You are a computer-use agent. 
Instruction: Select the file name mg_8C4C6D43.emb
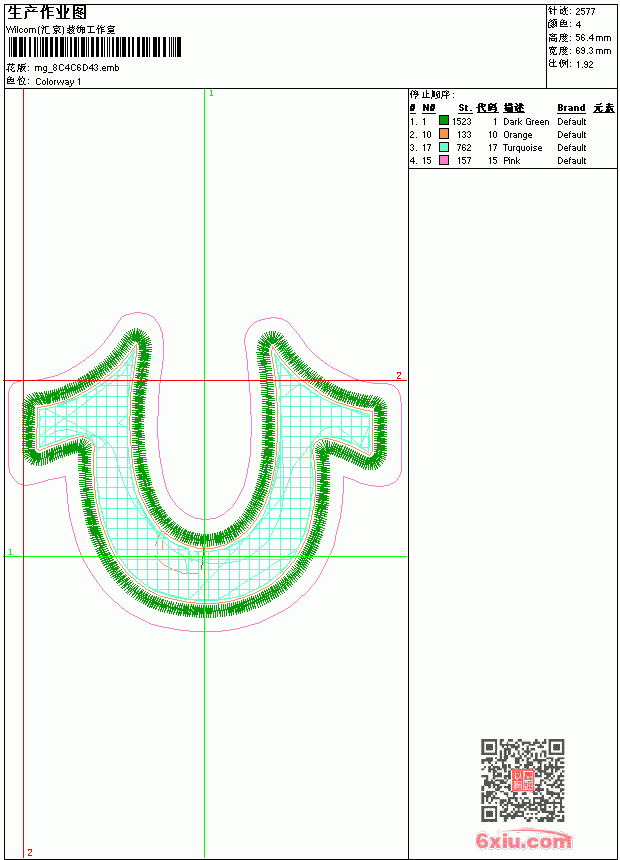(77, 68)
